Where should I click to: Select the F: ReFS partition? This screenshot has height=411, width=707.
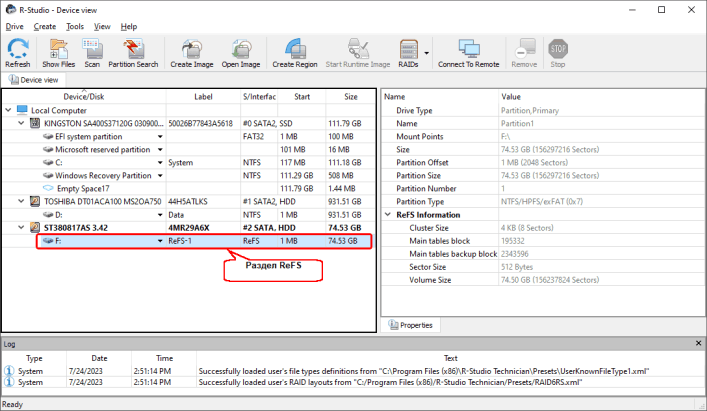[x=188, y=241]
